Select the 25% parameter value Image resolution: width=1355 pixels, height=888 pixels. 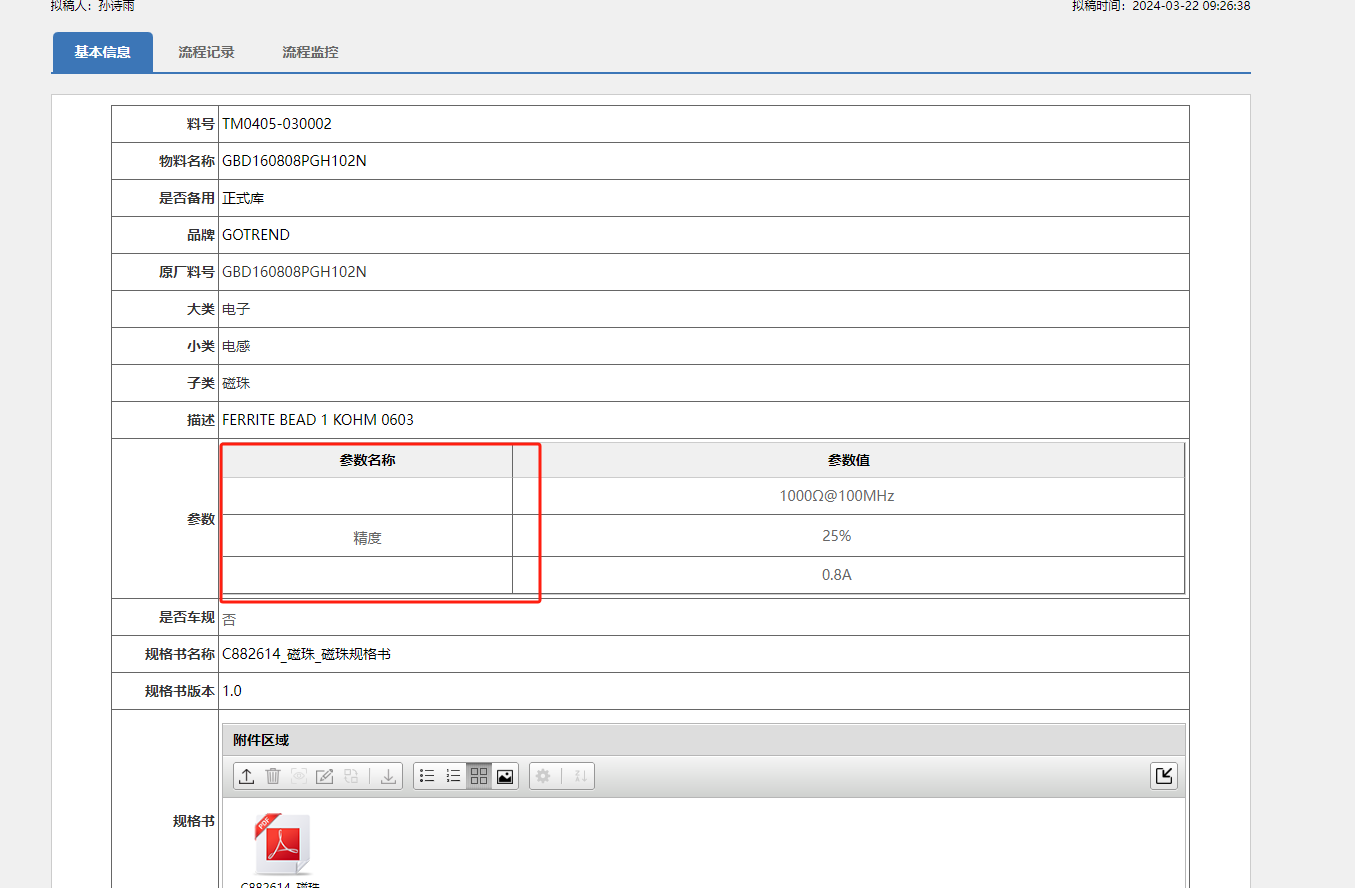pyautogui.click(x=836, y=536)
